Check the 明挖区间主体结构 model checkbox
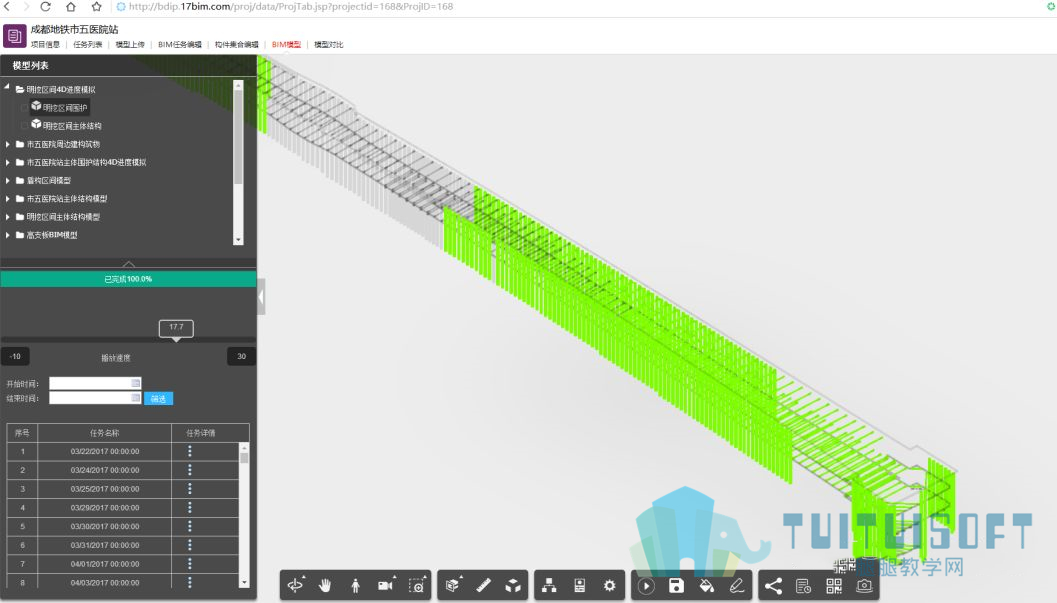 (x=25, y=126)
